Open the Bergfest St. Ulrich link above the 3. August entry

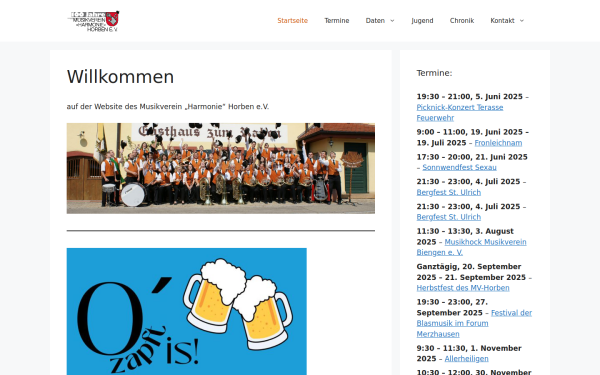pos(448,217)
